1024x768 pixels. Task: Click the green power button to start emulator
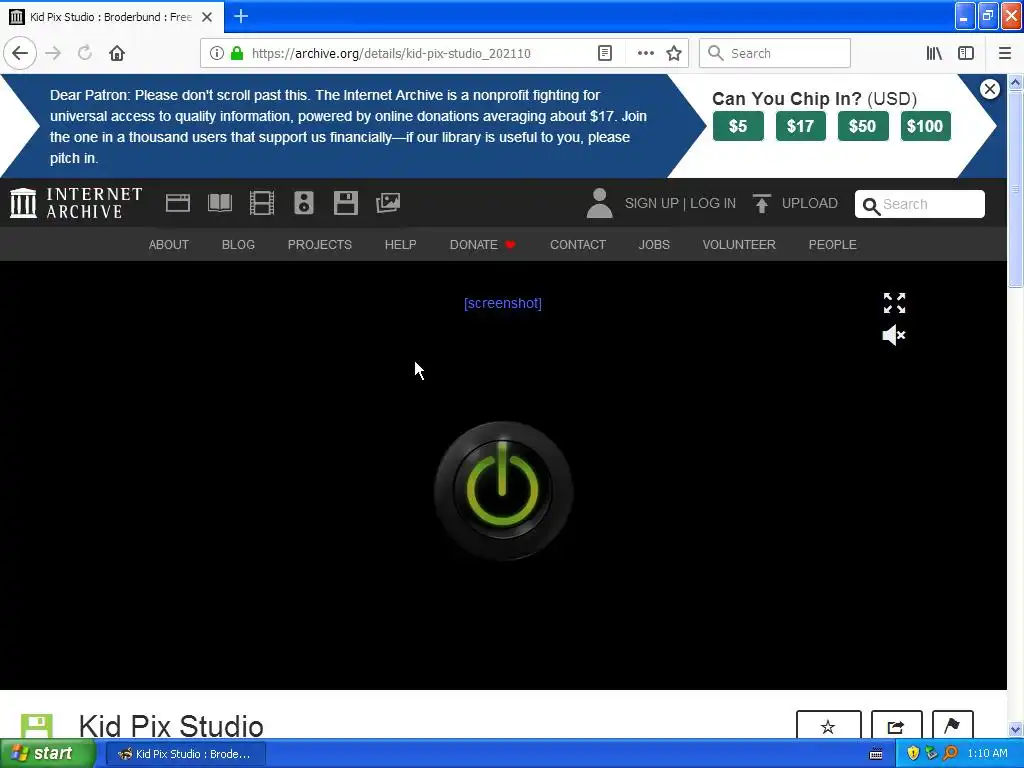tap(504, 490)
